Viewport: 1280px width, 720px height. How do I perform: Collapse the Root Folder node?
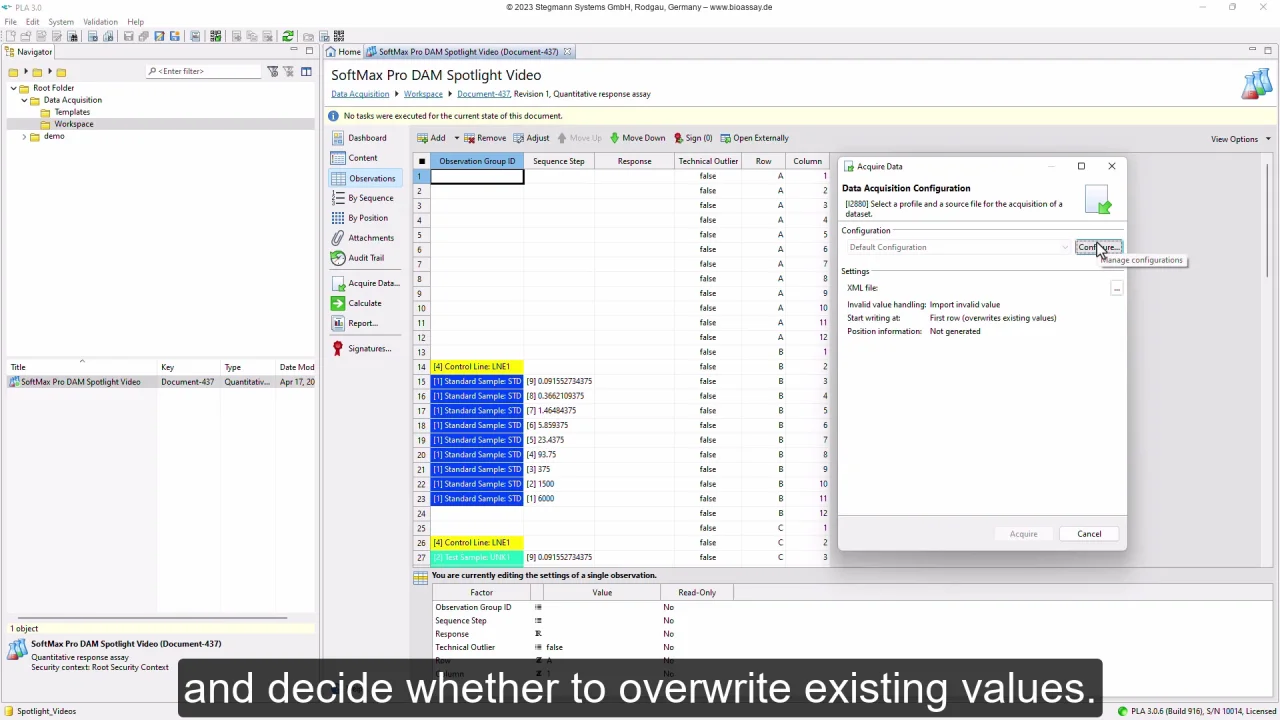click(13, 88)
